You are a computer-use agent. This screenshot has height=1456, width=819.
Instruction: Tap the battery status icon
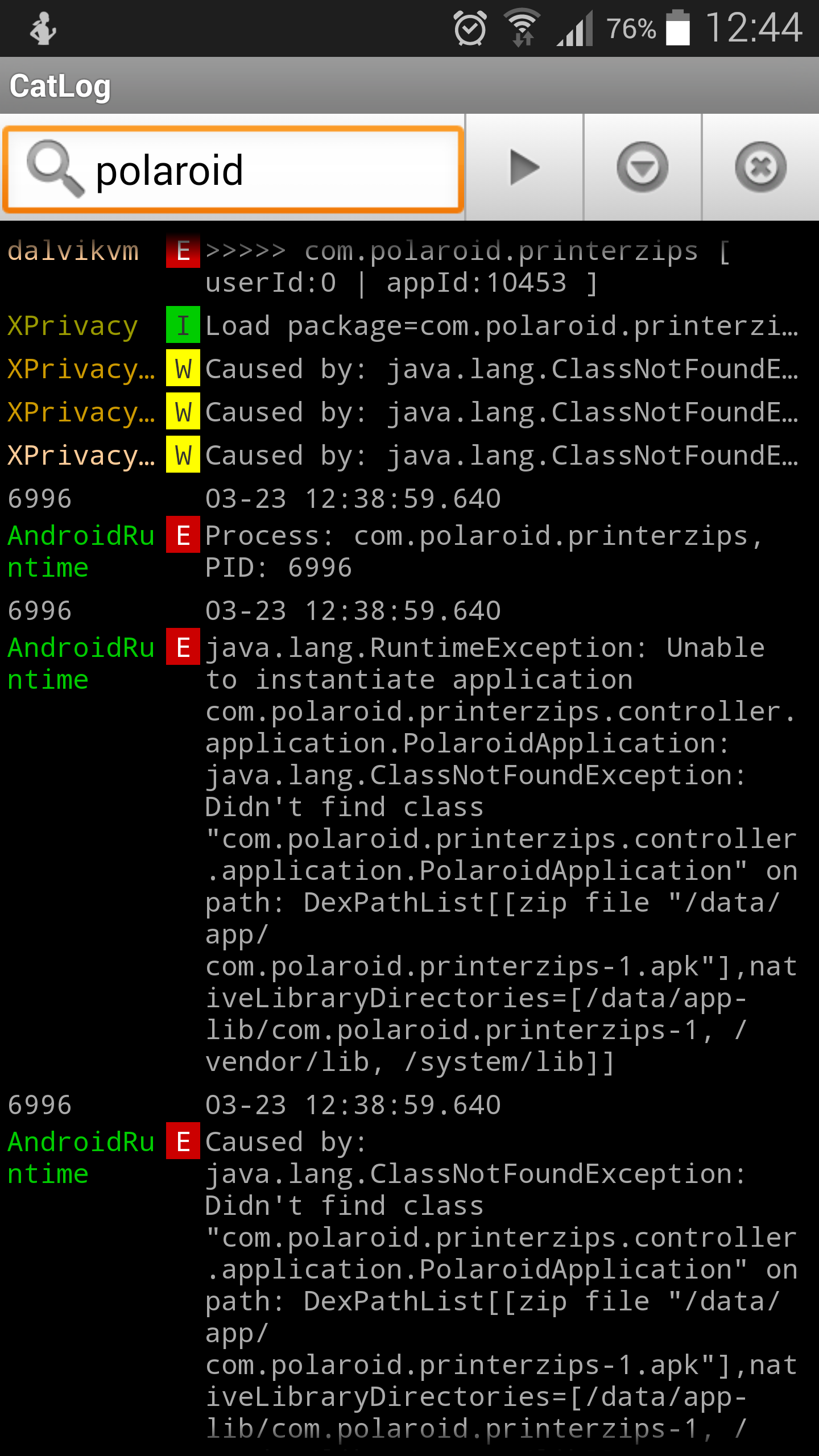(677, 28)
